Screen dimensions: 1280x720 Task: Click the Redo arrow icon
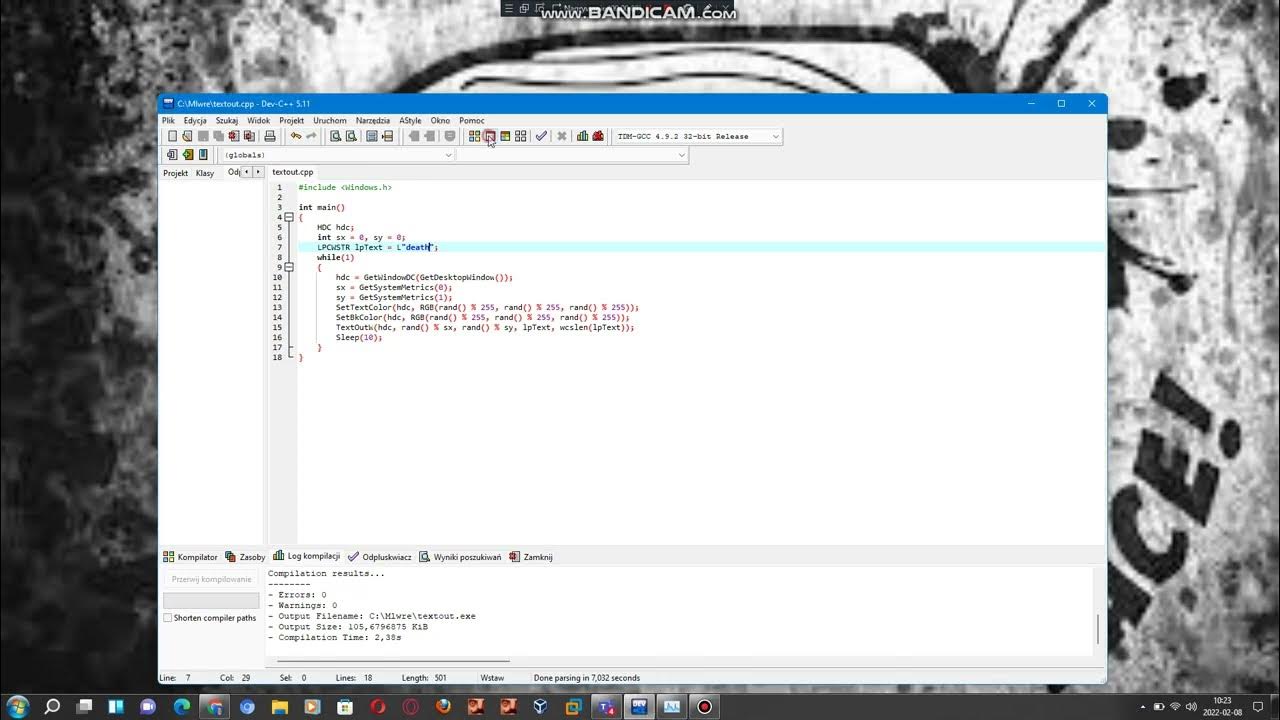(311, 136)
